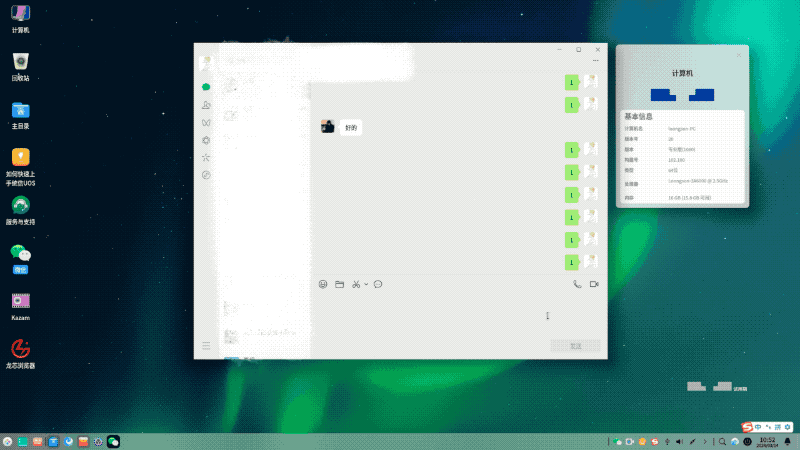Start a voice call
This screenshot has width=800, height=450.
577,284
